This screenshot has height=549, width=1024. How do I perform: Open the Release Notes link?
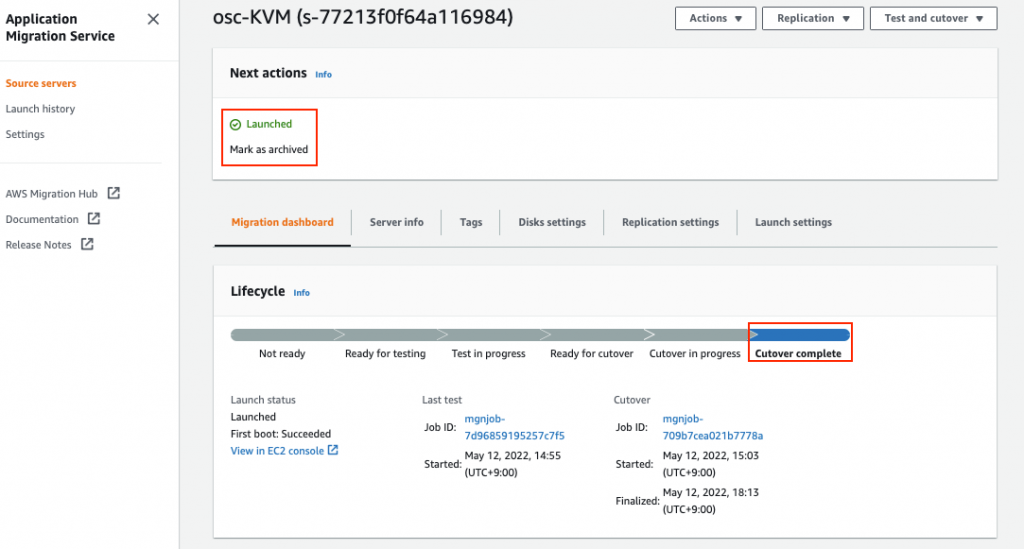[x=39, y=244]
